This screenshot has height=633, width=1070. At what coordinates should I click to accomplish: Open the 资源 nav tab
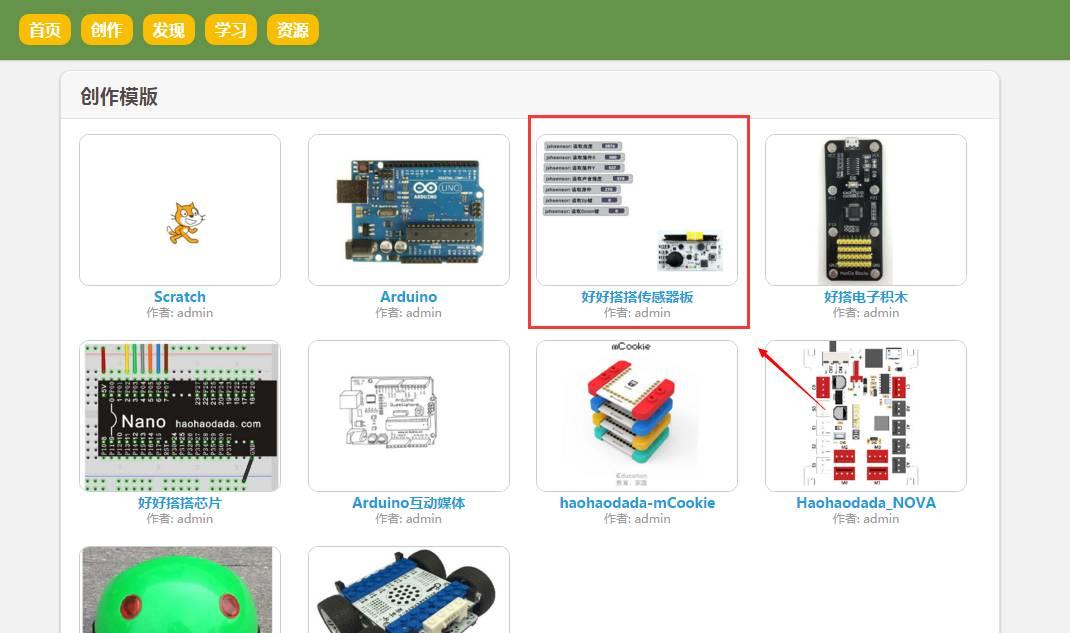point(293,30)
